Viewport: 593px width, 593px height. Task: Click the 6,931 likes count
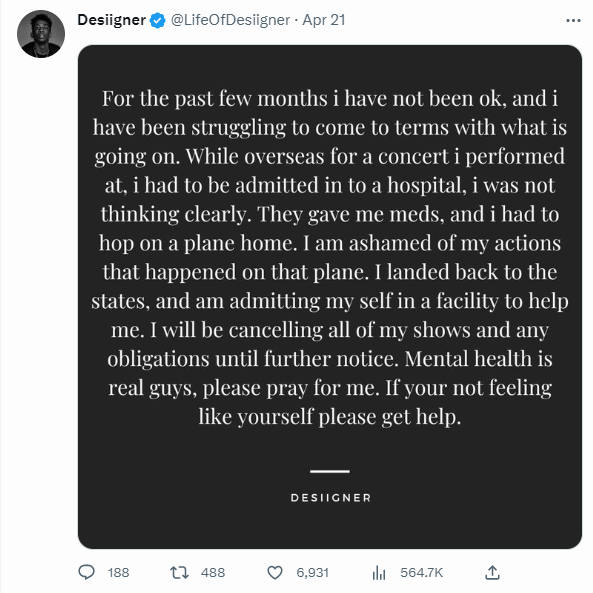point(312,573)
